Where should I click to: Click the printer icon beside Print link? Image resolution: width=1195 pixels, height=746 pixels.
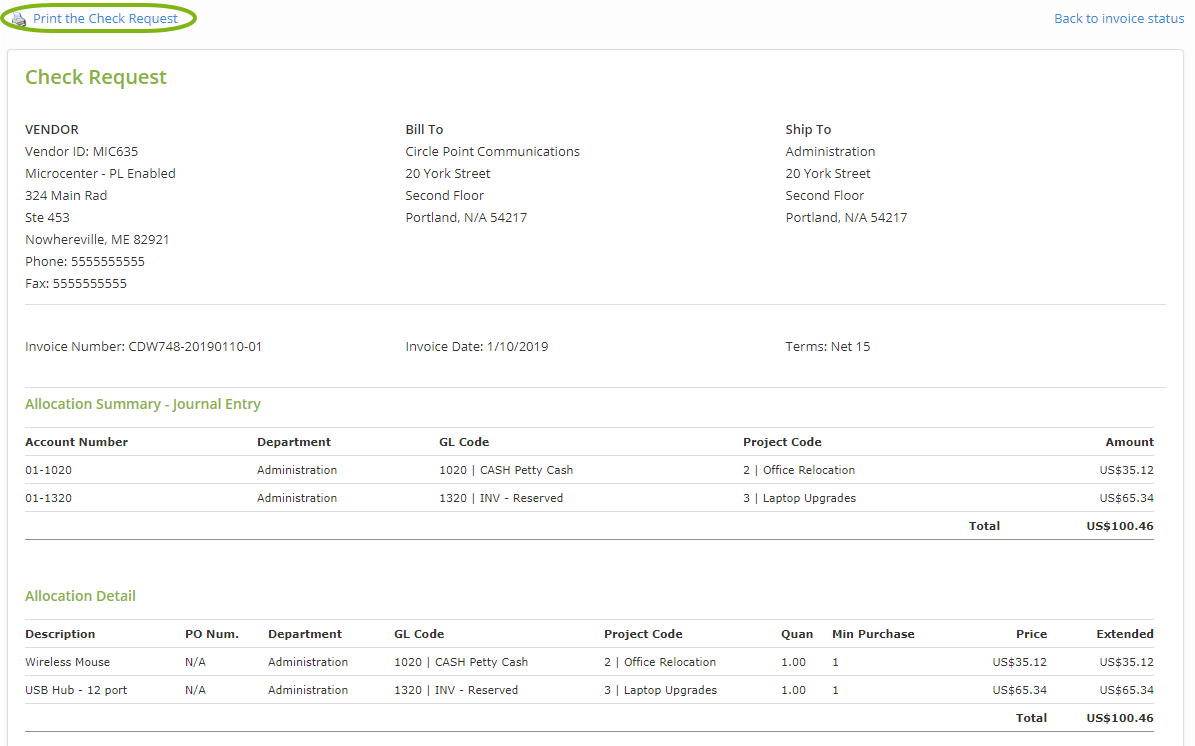click(19, 19)
